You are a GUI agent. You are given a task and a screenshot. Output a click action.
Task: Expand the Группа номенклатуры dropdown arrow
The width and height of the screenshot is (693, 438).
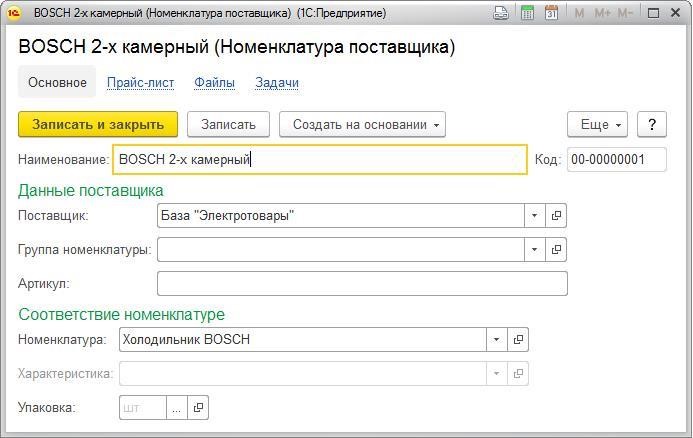point(535,250)
